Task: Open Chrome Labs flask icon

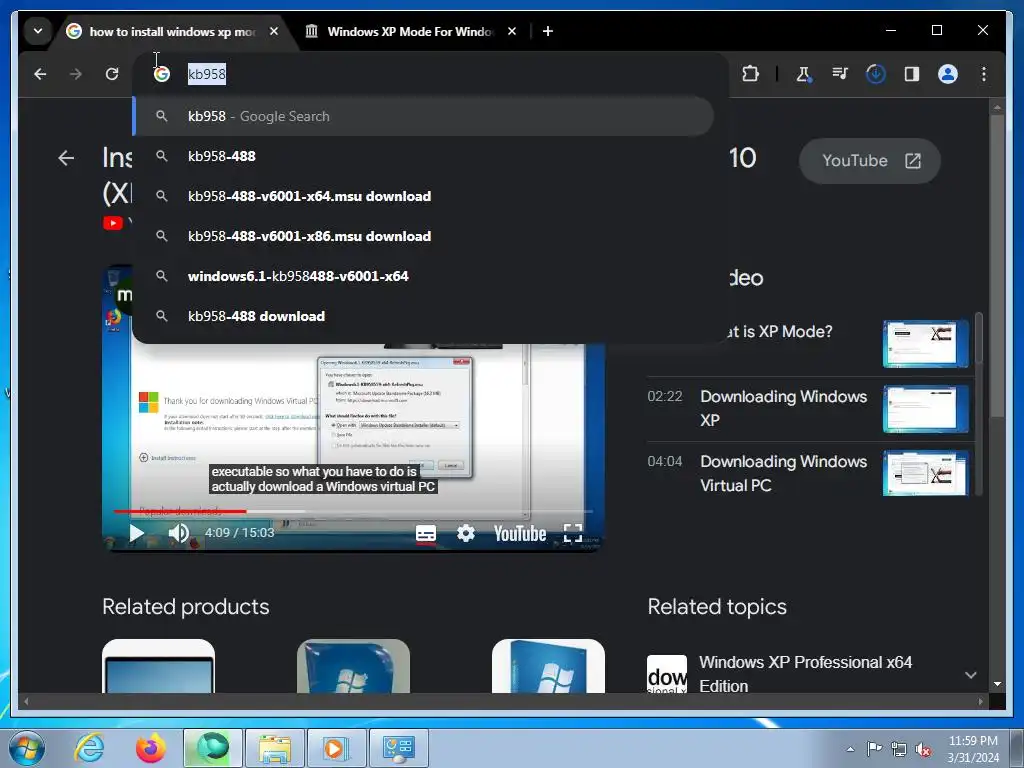Action: coord(803,74)
